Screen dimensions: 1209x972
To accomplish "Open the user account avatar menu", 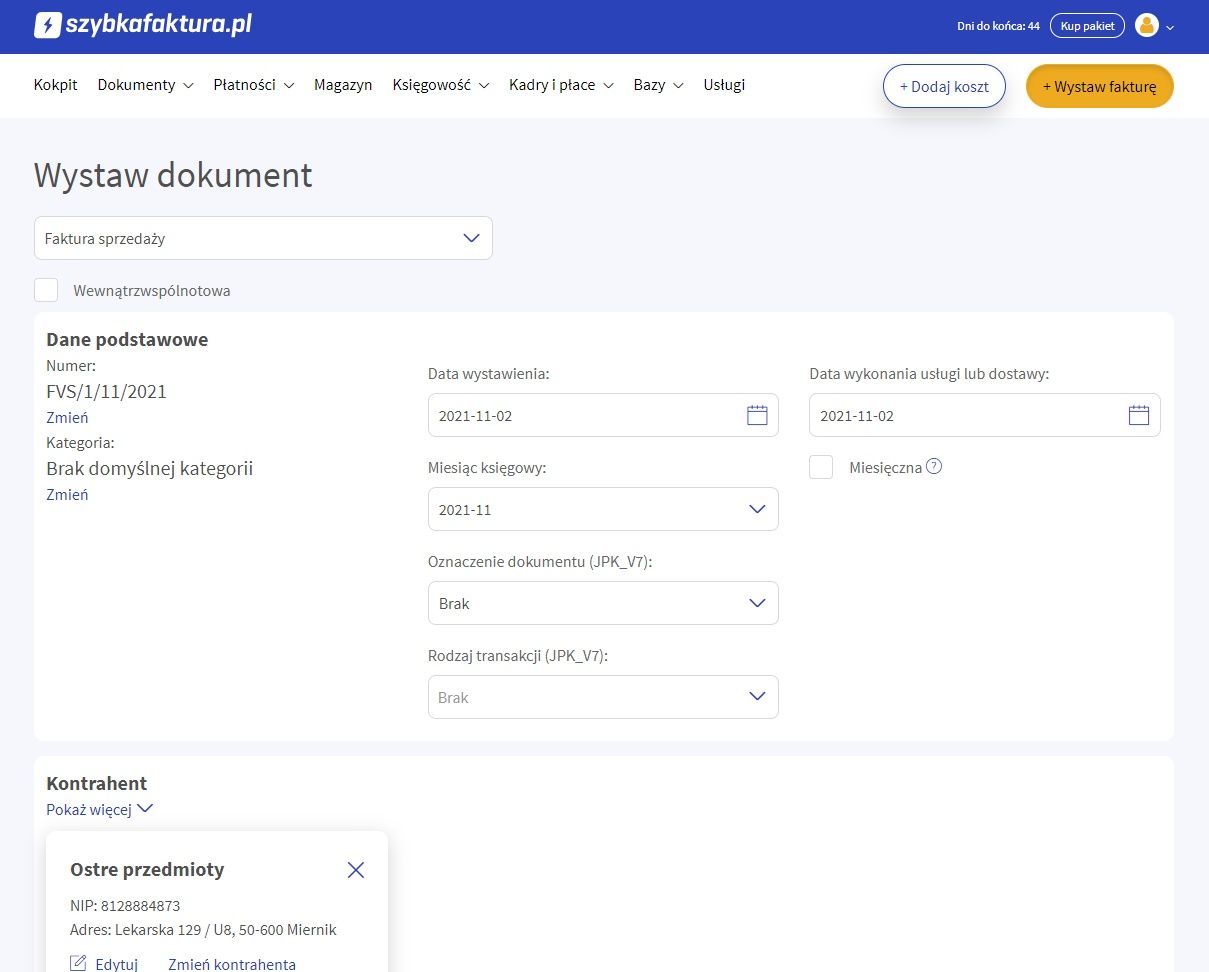I will [1147, 26].
